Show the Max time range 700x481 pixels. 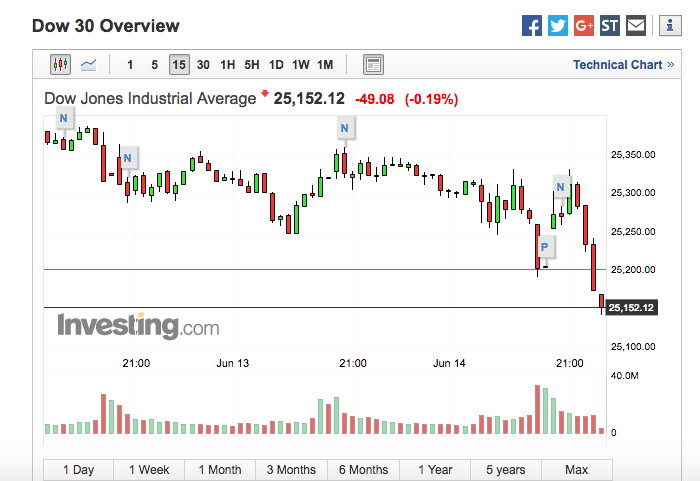click(576, 470)
